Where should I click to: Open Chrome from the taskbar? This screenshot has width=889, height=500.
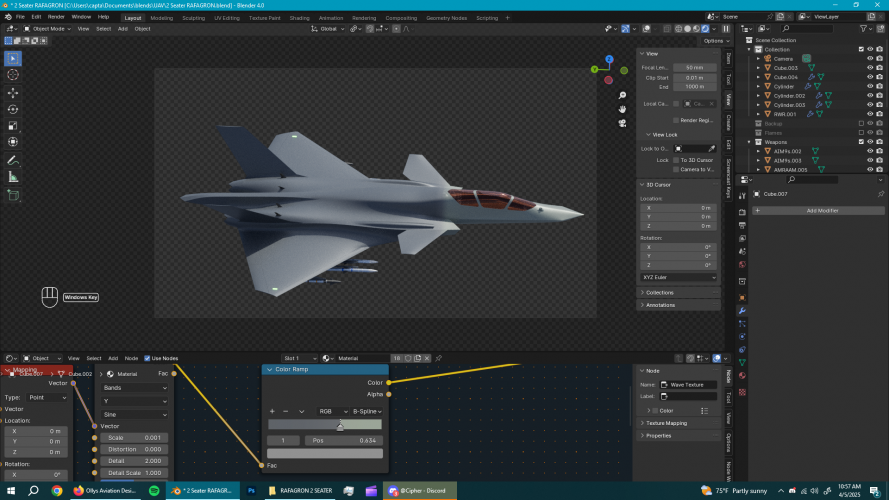click(57, 490)
